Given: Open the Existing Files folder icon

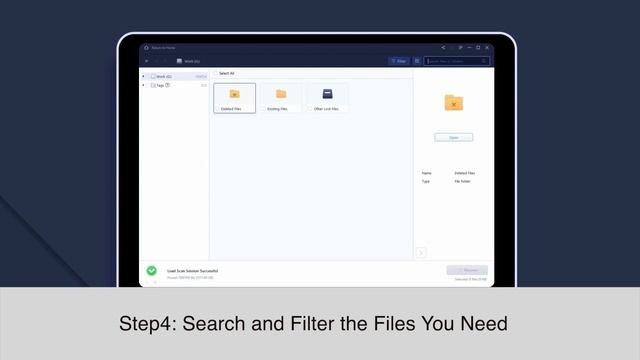Looking at the screenshot, I should pyautogui.click(x=281, y=94).
